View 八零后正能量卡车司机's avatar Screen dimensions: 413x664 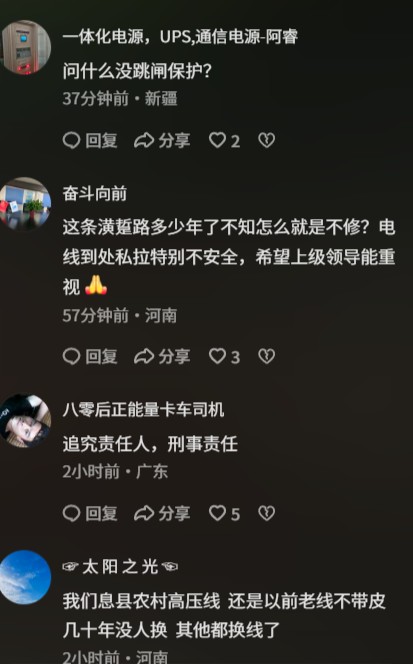click(25, 421)
